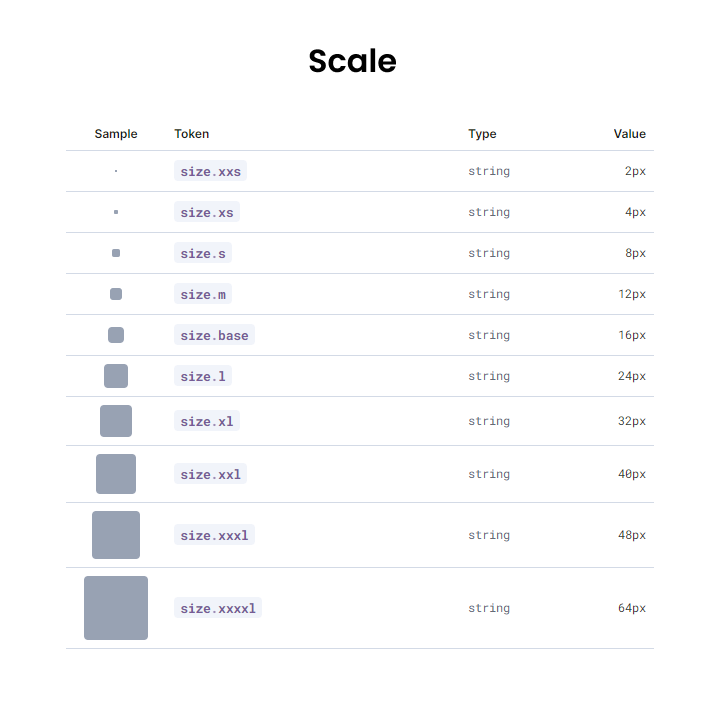The image size is (705, 703).
Task: Click the Type column header
Action: point(482,134)
